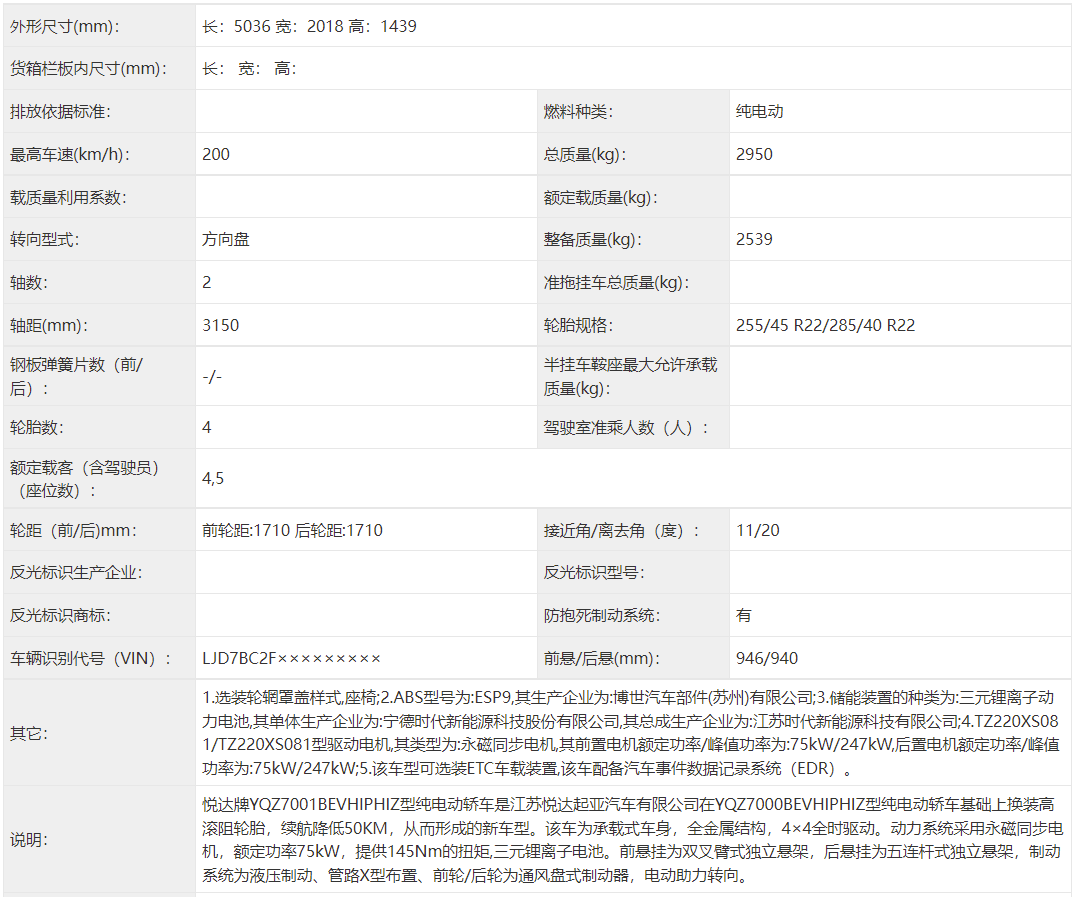Image resolution: width=1077 pixels, height=897 pixels.
Task: Click the 转向型式 label
Action: [44, 240]
